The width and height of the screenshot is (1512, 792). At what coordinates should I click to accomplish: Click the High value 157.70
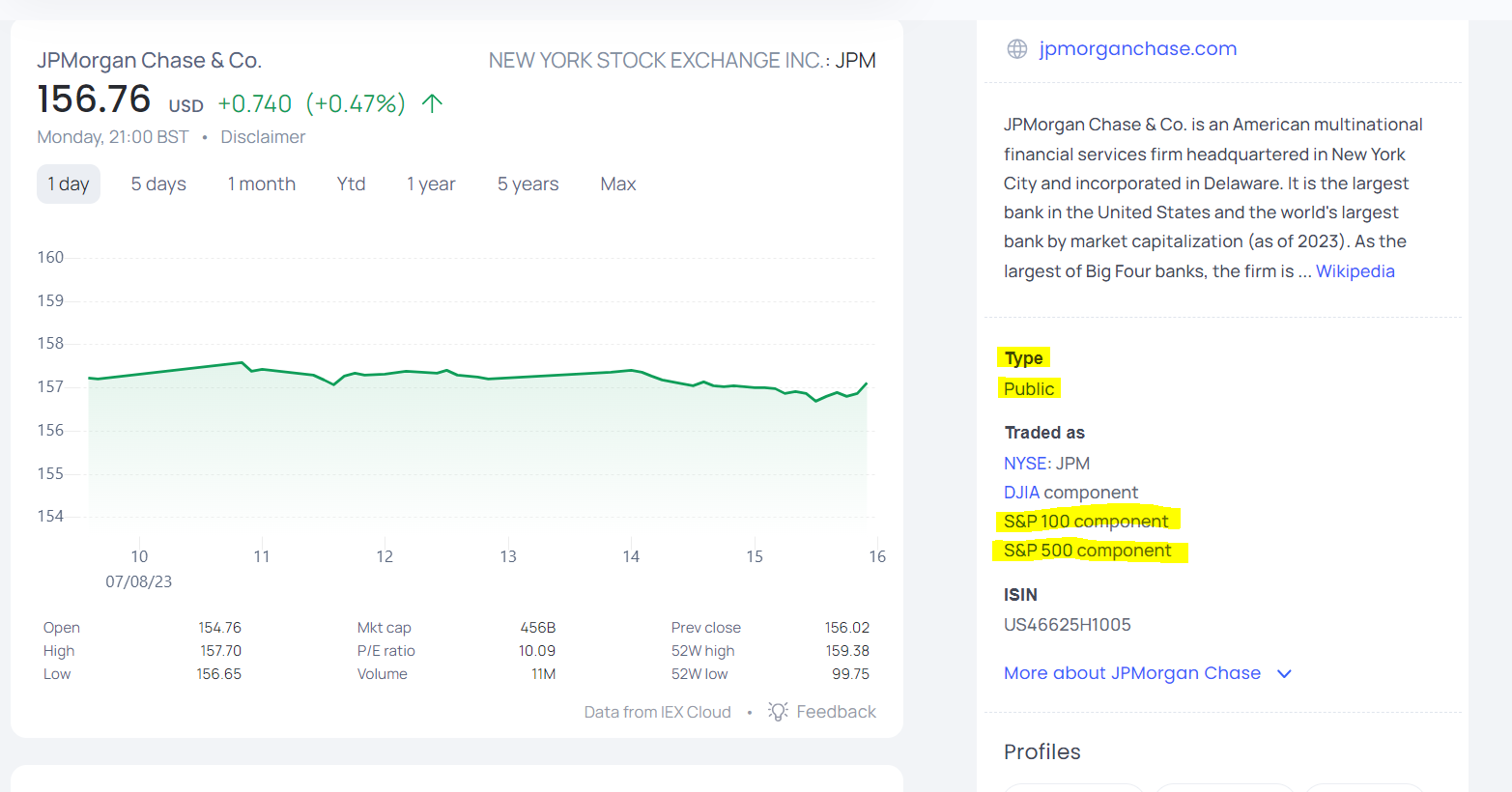pyautogui.click(x=221, y=651)
